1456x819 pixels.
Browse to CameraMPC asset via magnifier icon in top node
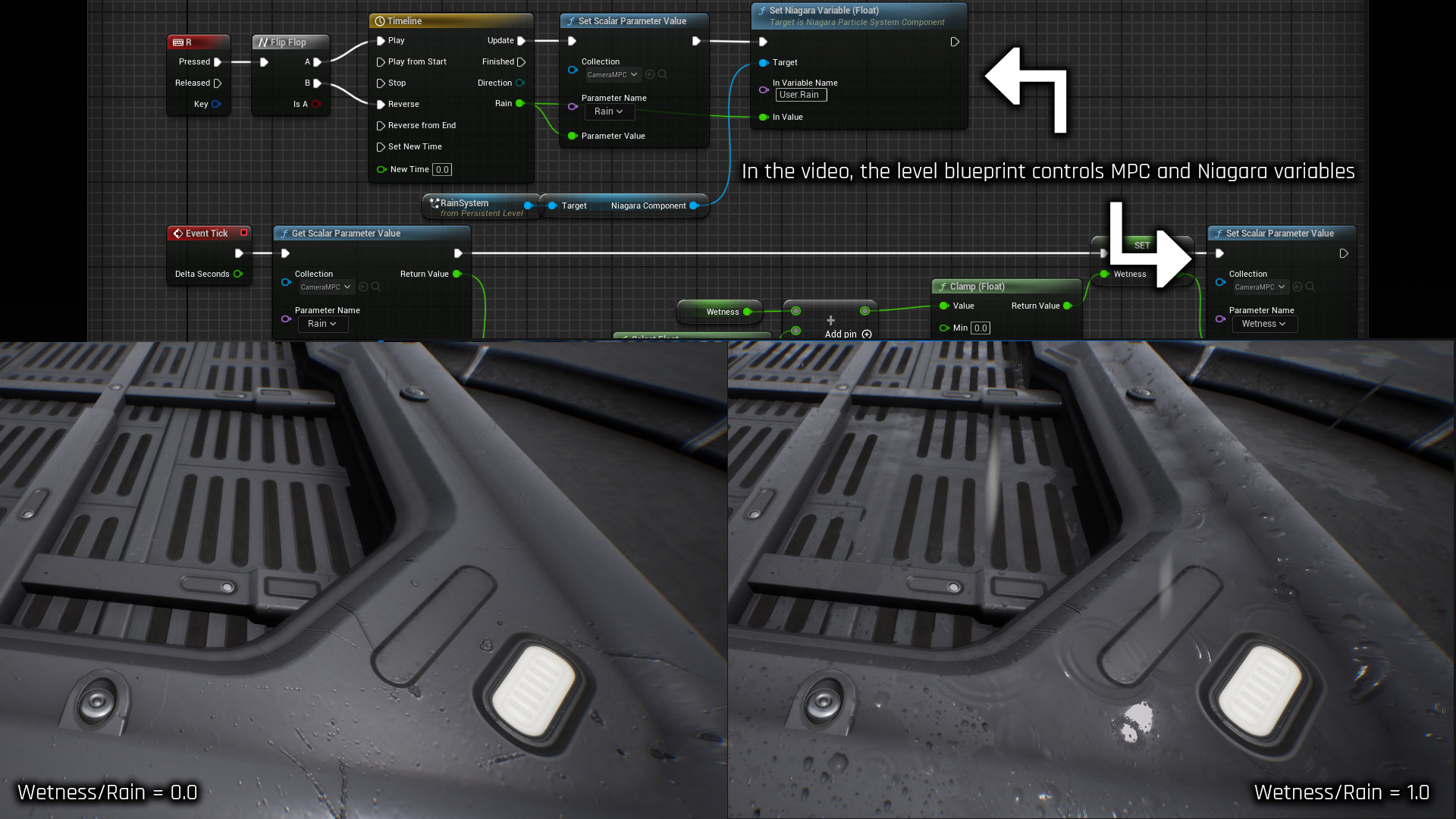(663, 74)
